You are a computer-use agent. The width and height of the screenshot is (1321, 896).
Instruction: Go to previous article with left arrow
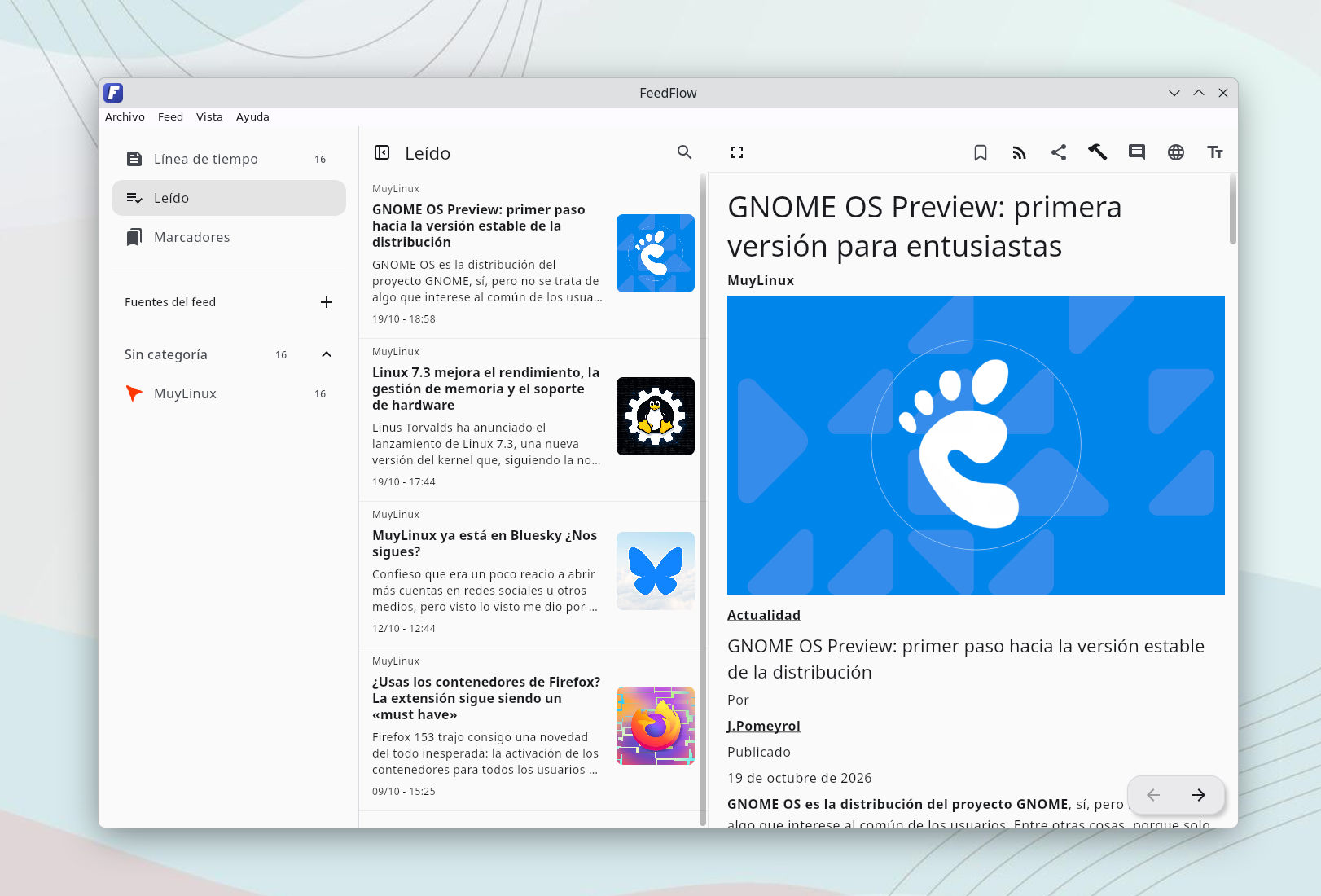tap(1153, 795)
